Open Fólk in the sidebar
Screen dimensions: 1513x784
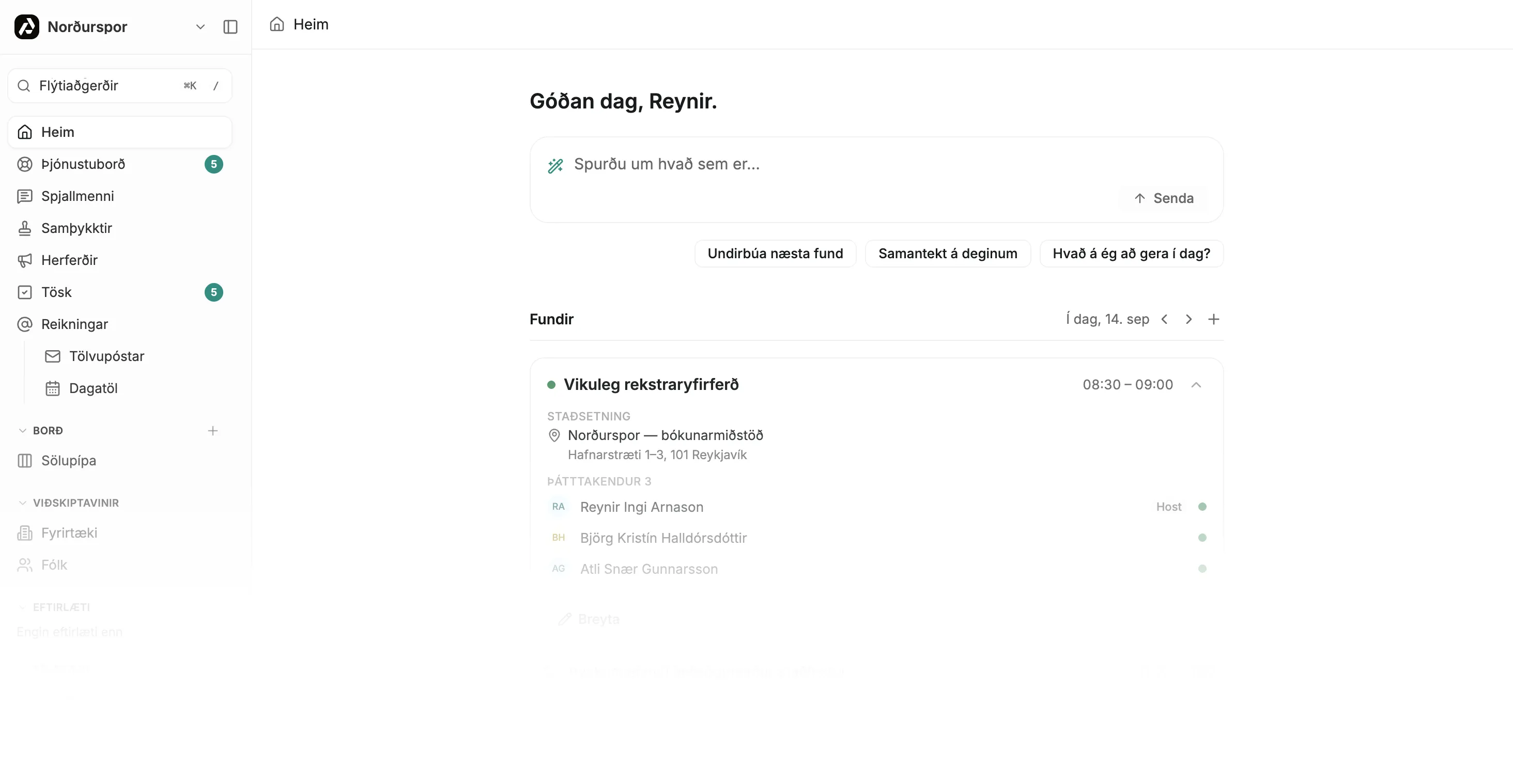[120, 565]
